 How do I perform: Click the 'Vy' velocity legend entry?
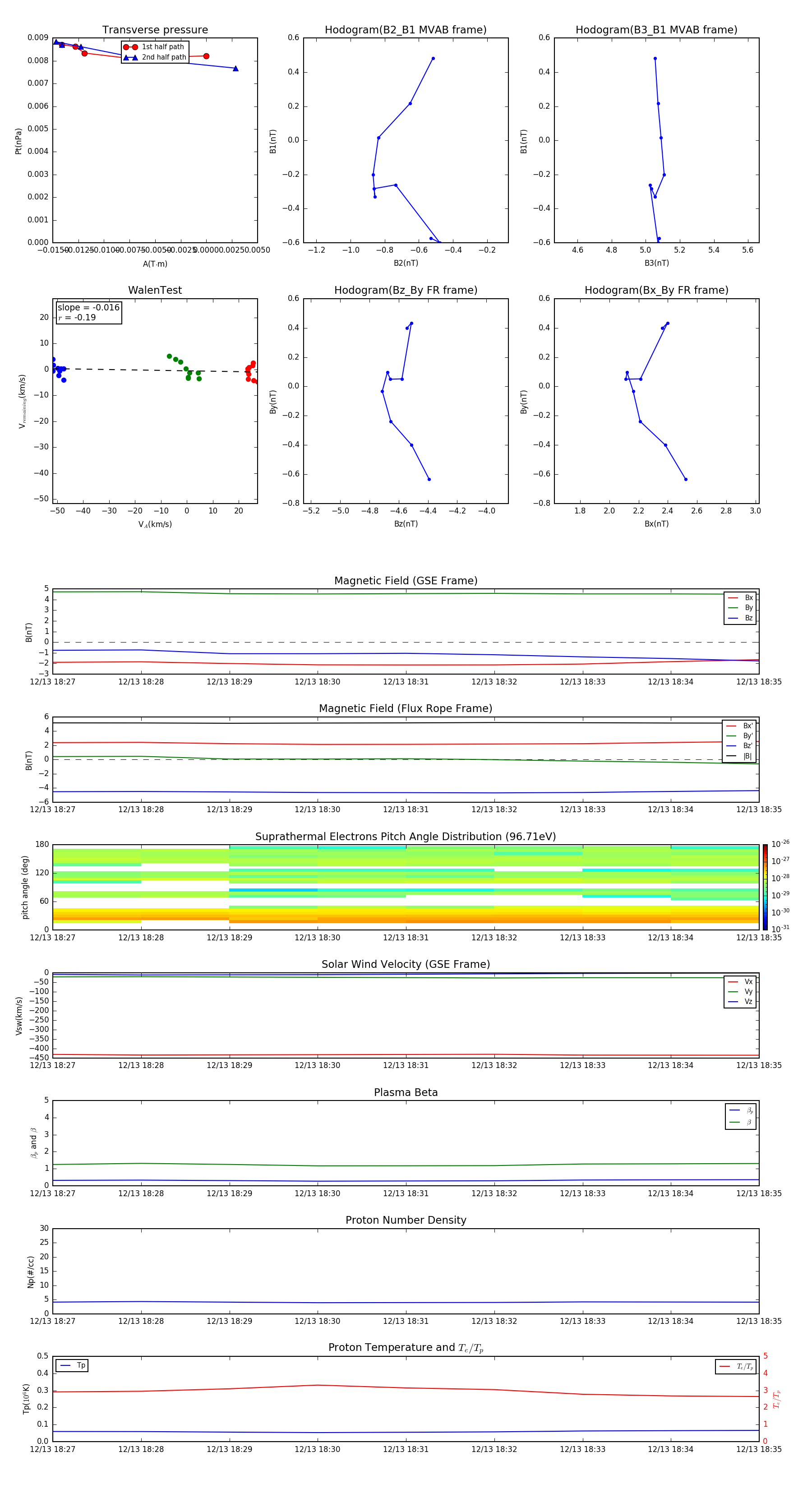coord(740,991)
